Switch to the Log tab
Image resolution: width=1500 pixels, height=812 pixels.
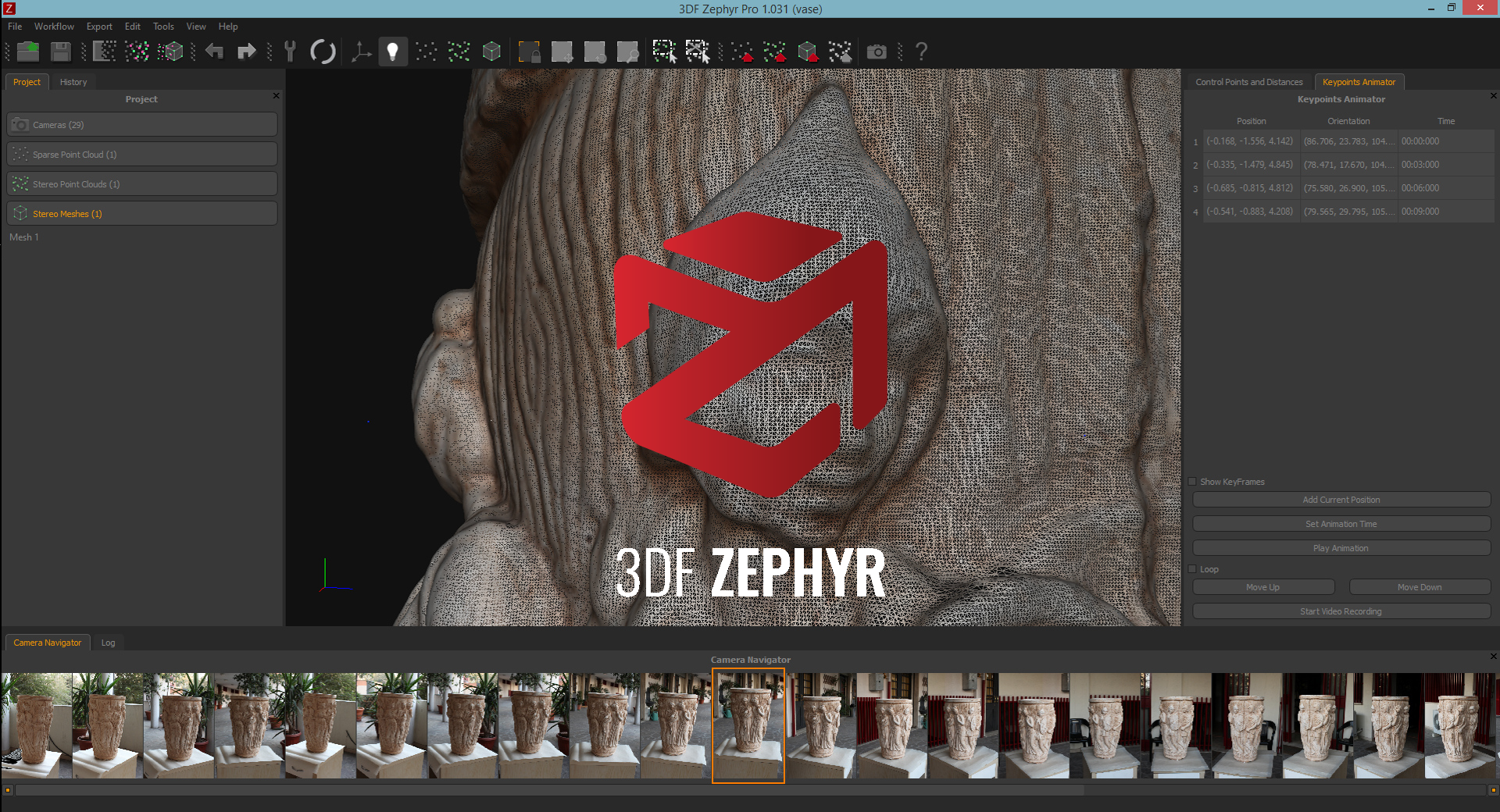pos(108,643)
